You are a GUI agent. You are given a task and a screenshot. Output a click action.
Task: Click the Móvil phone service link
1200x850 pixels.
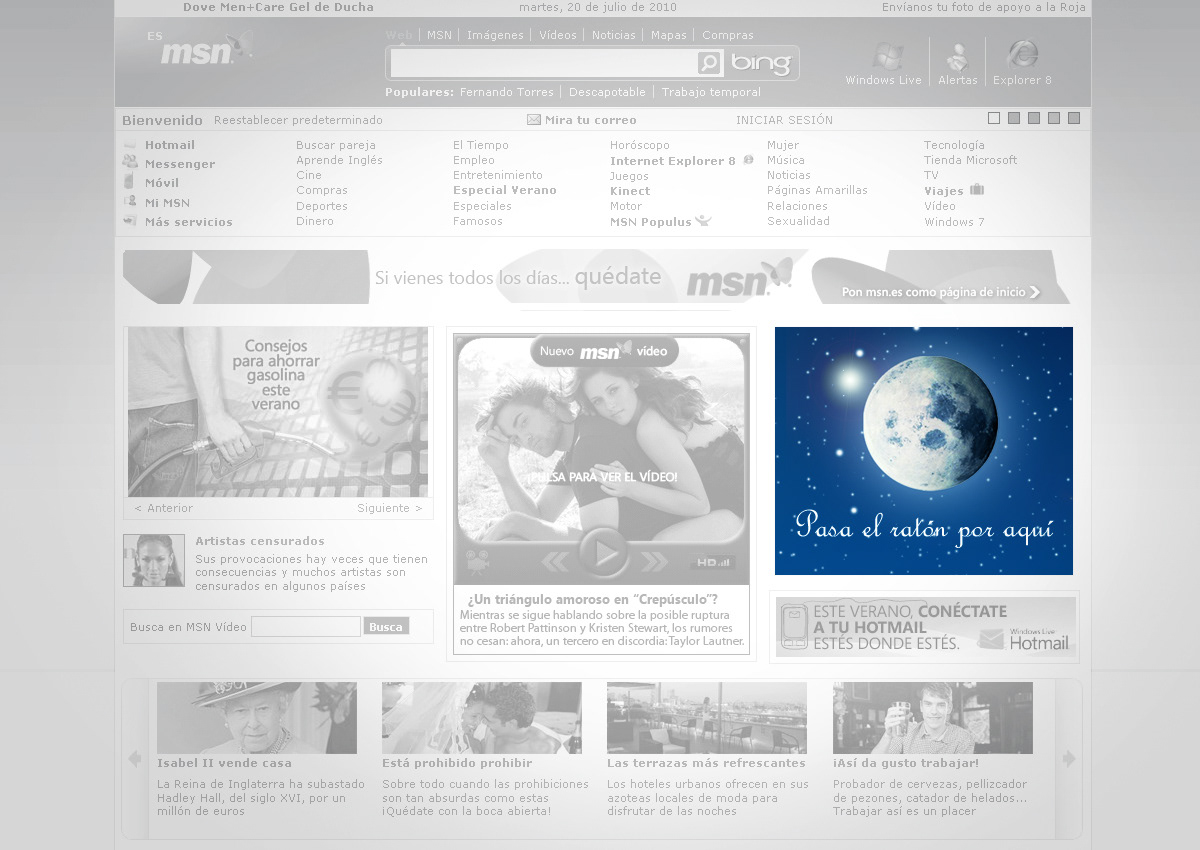161,183
